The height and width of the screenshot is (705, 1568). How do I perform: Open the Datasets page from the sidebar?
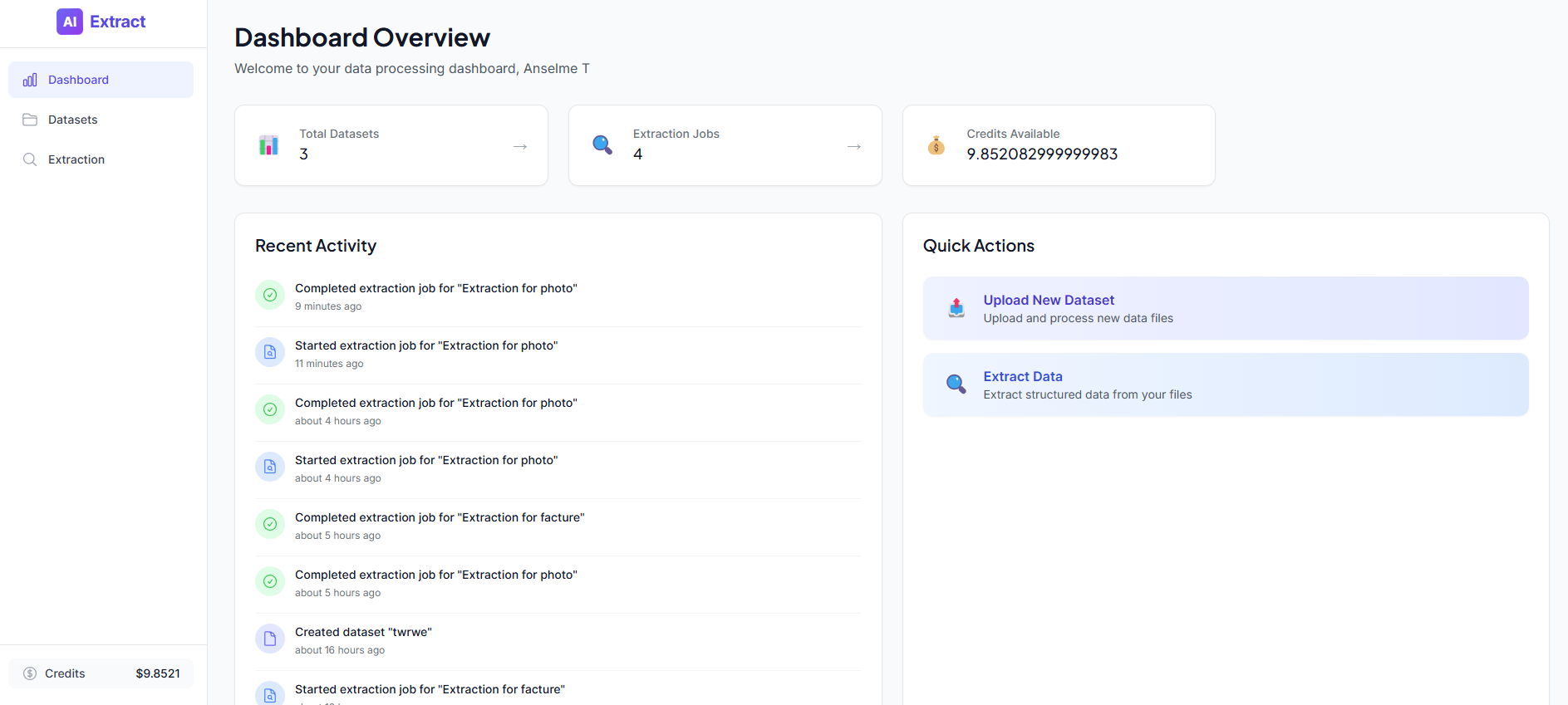point(73,120)
